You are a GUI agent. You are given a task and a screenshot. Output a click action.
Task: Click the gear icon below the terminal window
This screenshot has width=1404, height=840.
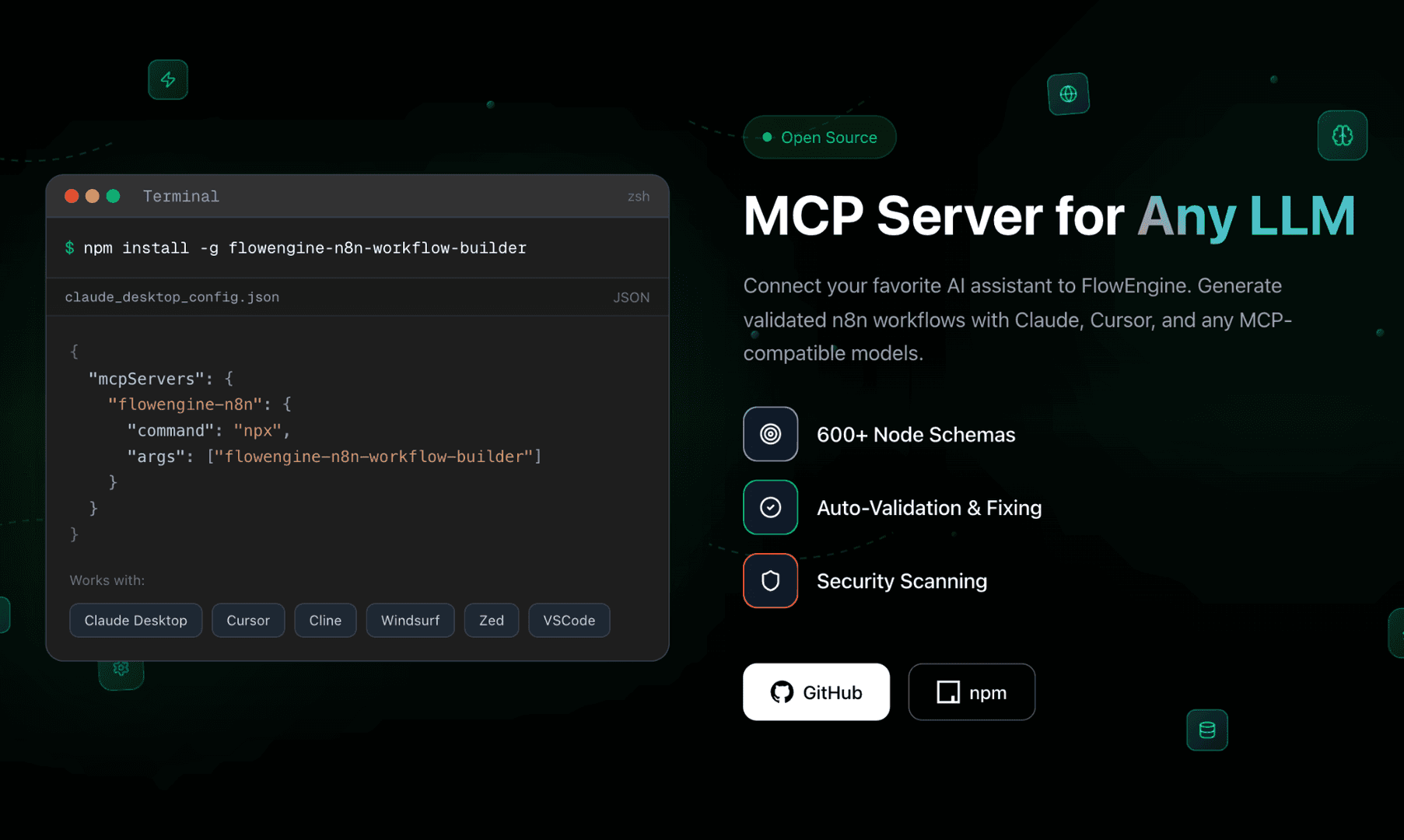[121, 669]
